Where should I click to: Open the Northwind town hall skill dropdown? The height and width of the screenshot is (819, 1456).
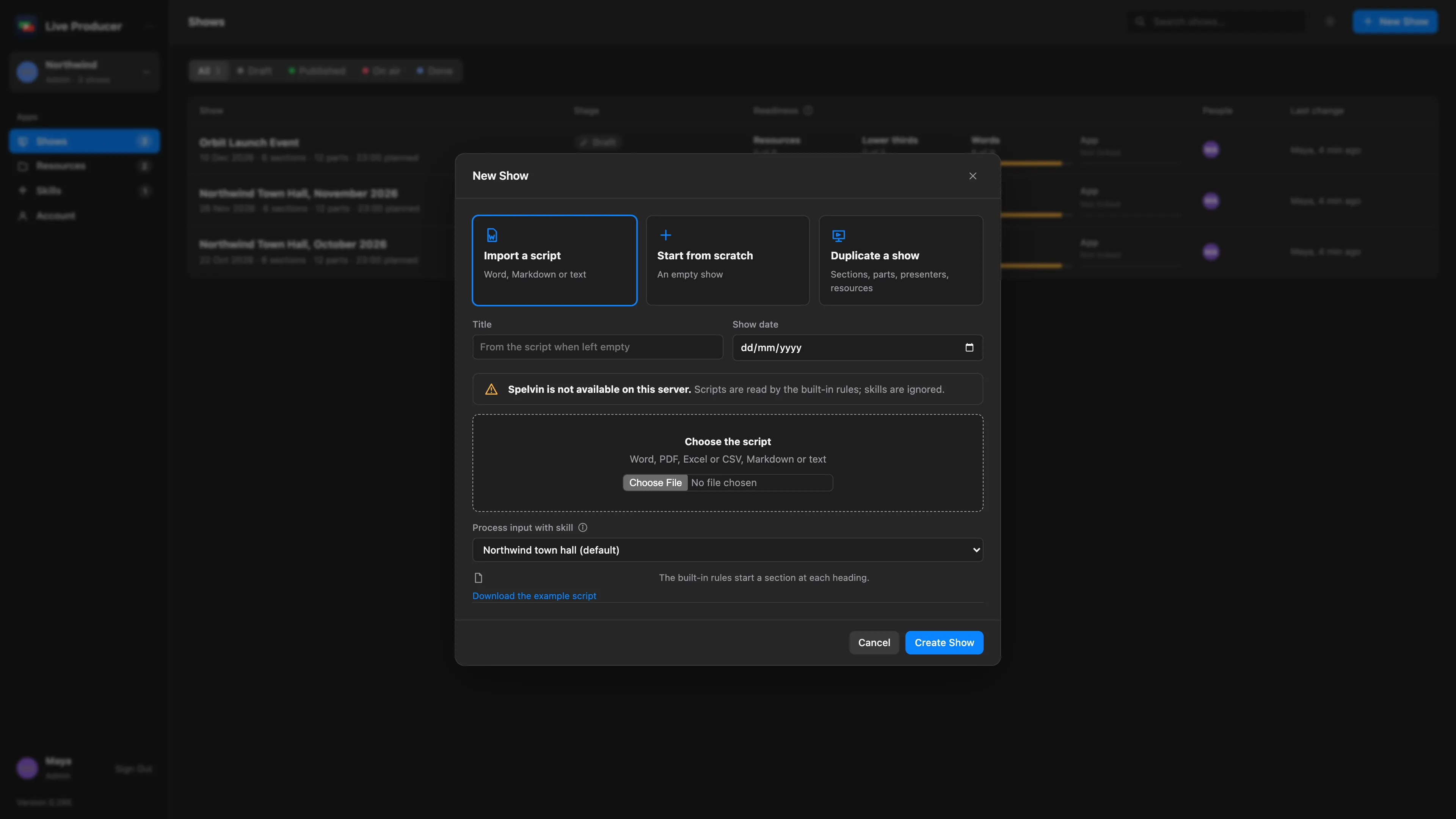click(x=728, y=550)
